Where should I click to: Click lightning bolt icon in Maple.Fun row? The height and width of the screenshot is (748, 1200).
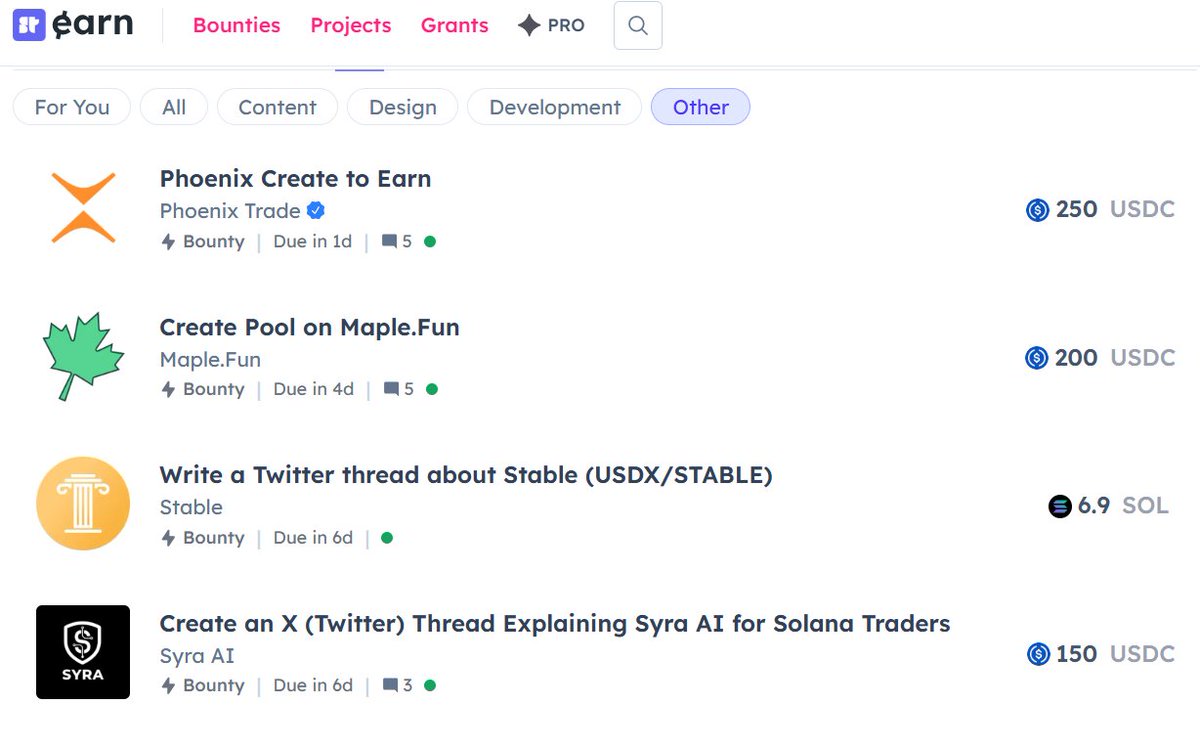click(169, 390)
